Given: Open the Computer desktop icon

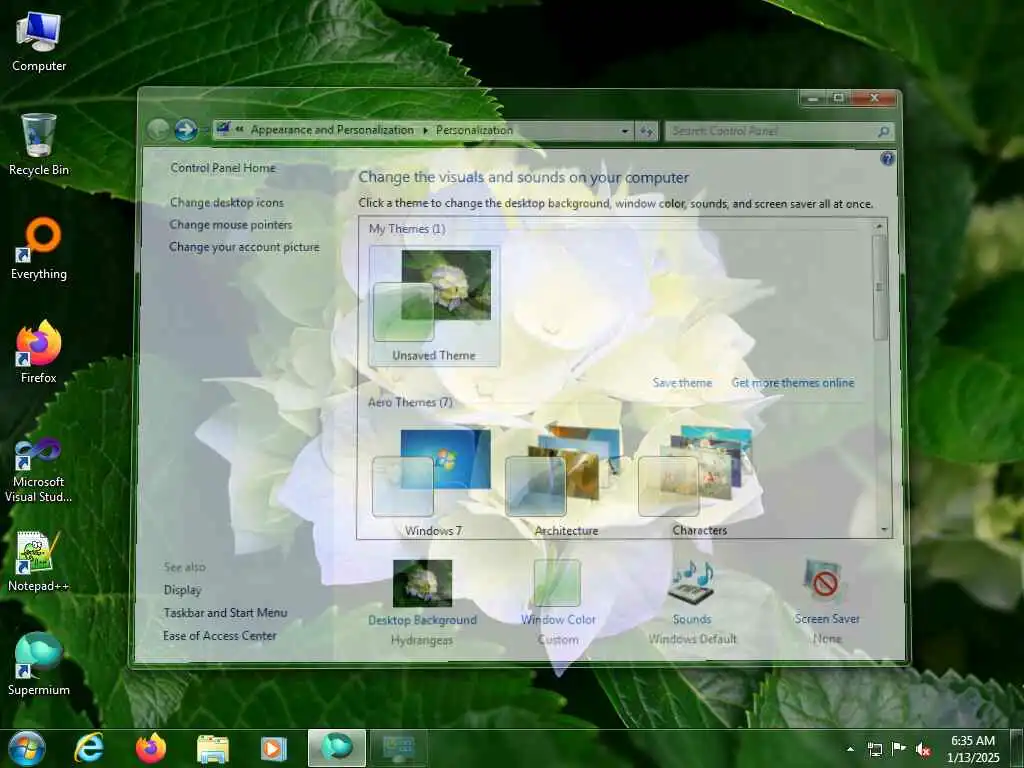Looking at the screenshot, I should click(39, 42).
